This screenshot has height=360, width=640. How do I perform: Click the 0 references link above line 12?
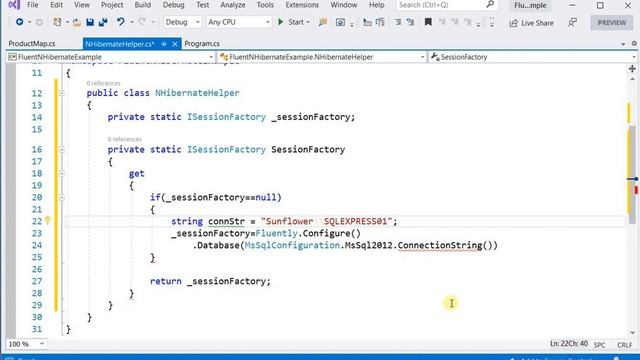point(103,83)
